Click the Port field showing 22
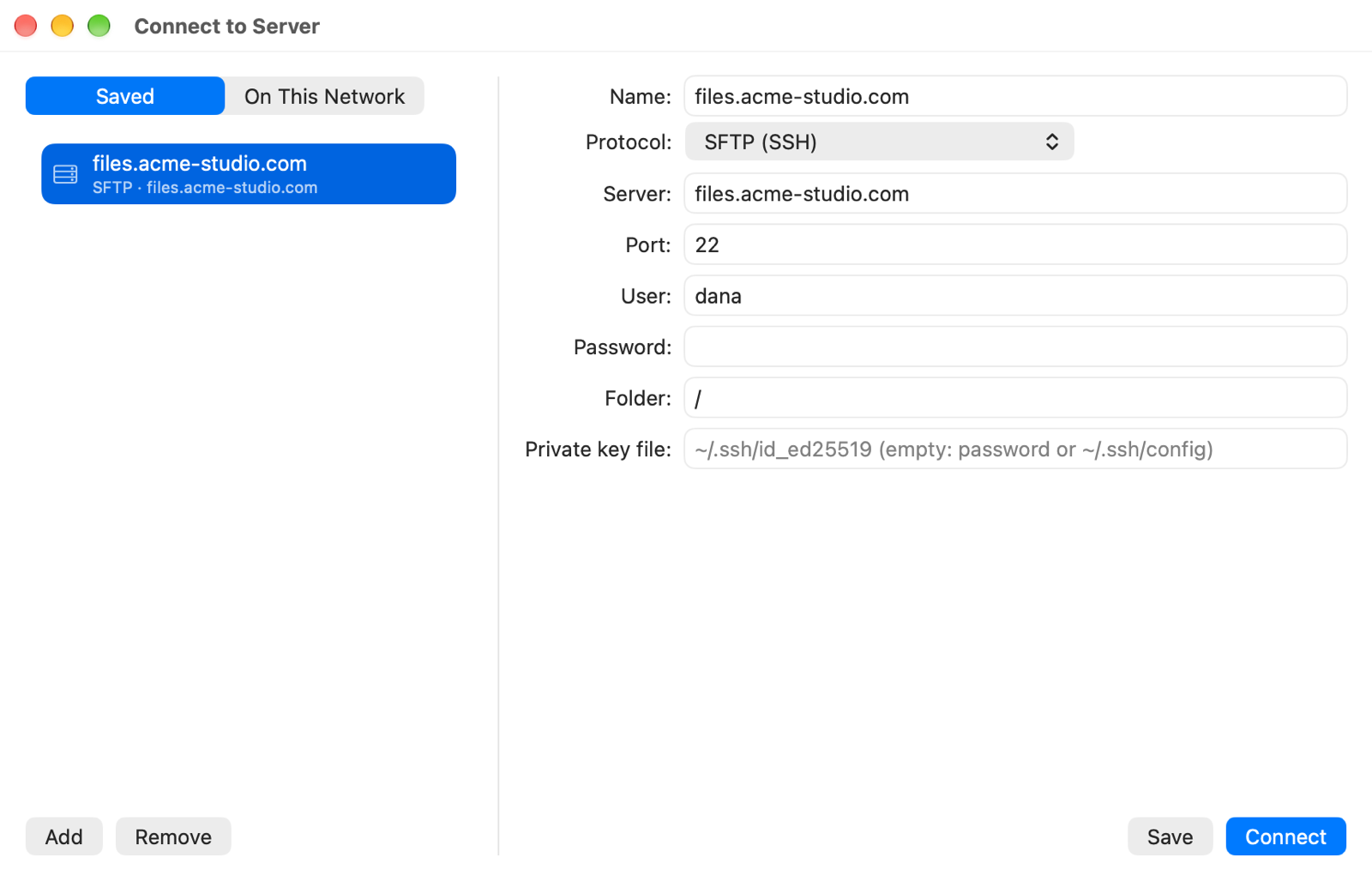1372x881 pixels. click(x=1015, y=244)
